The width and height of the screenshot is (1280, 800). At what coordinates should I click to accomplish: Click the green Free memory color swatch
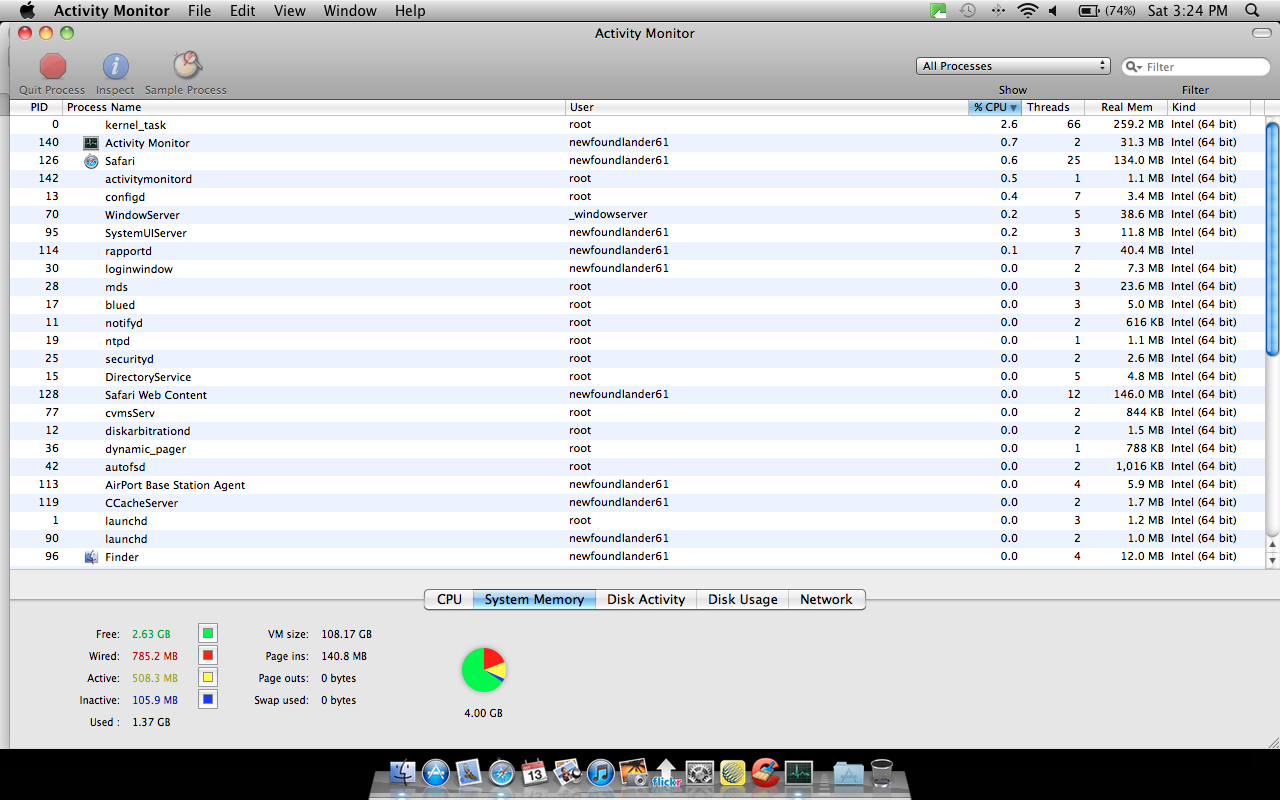207,633
